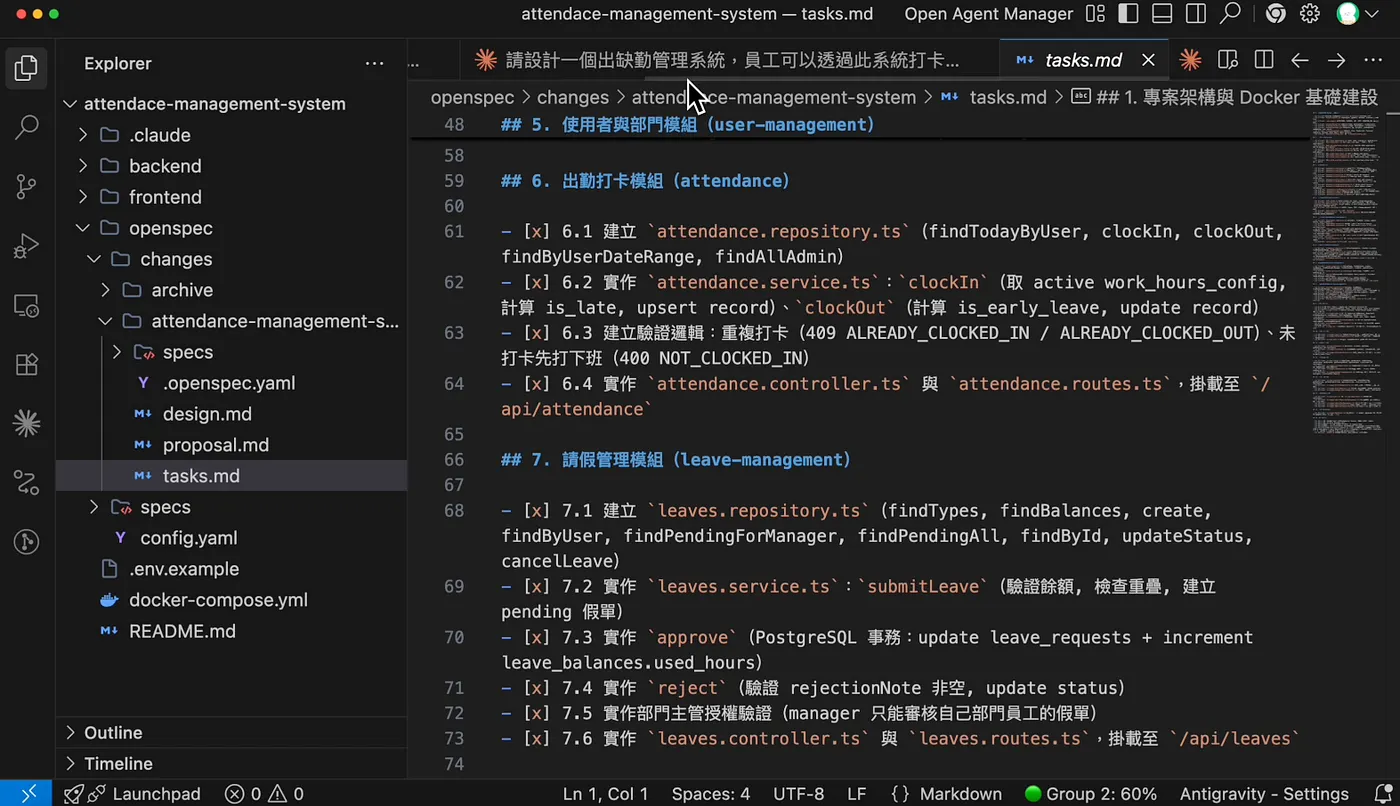Open the Search view in activity bar
Viewport: 1400px width, 806px height.
point(27,127)
